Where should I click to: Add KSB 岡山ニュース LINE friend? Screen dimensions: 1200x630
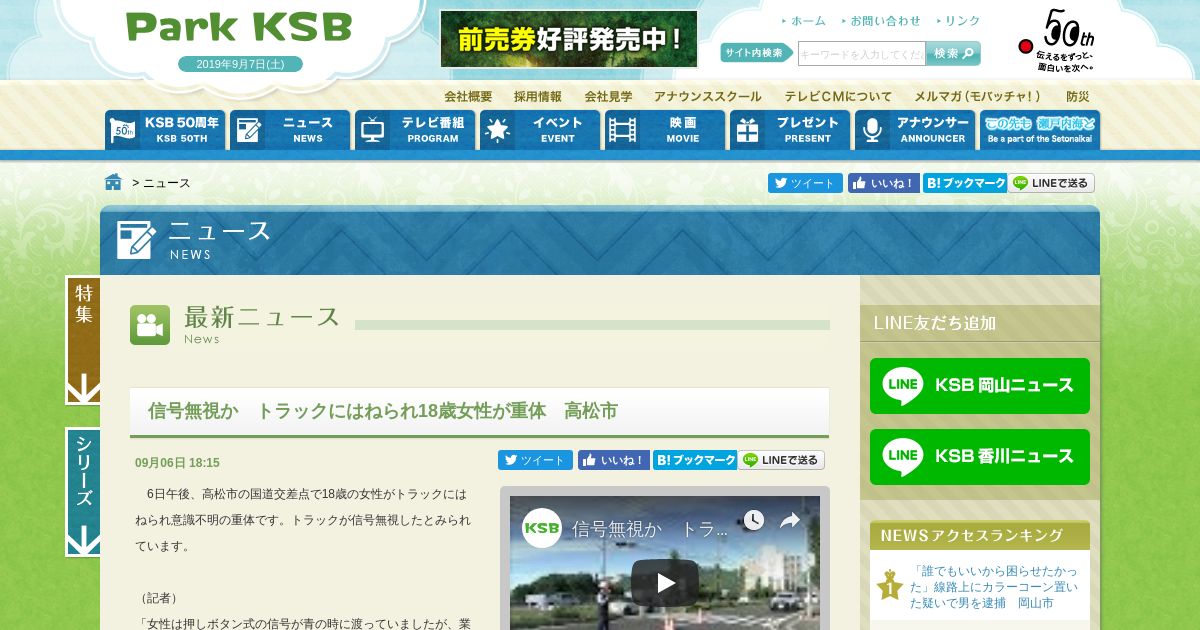pos(980,386)
